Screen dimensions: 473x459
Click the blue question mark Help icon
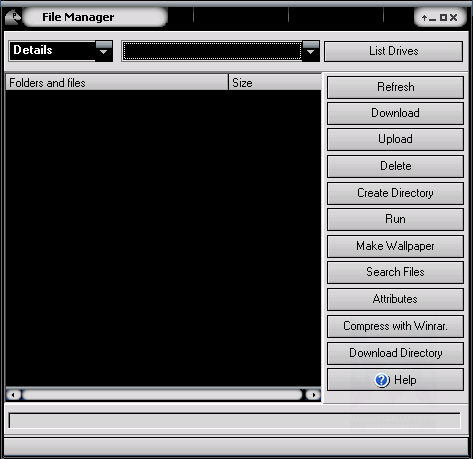pos(382,380)
